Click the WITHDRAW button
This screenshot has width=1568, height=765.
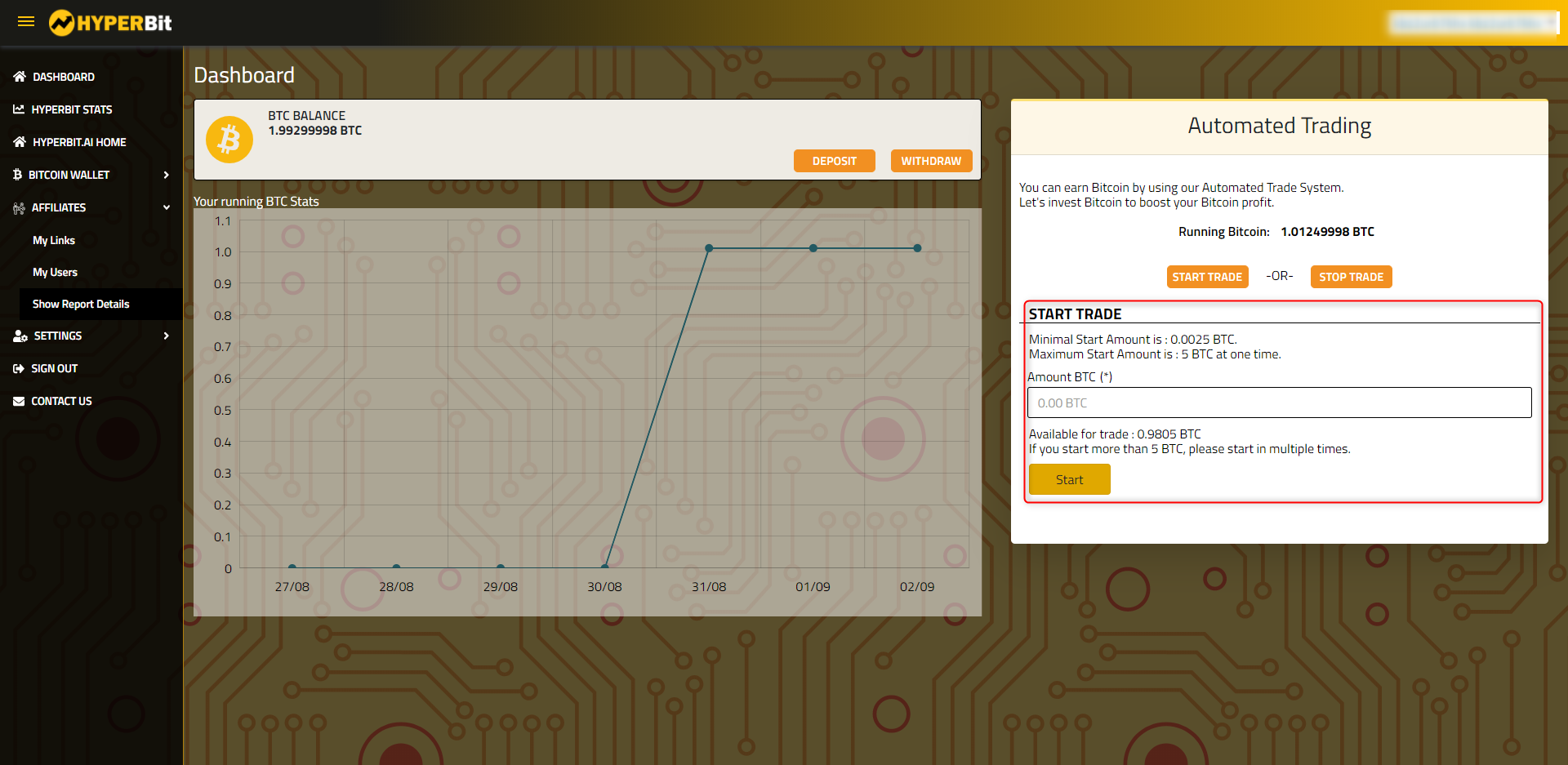coord(932,161)
